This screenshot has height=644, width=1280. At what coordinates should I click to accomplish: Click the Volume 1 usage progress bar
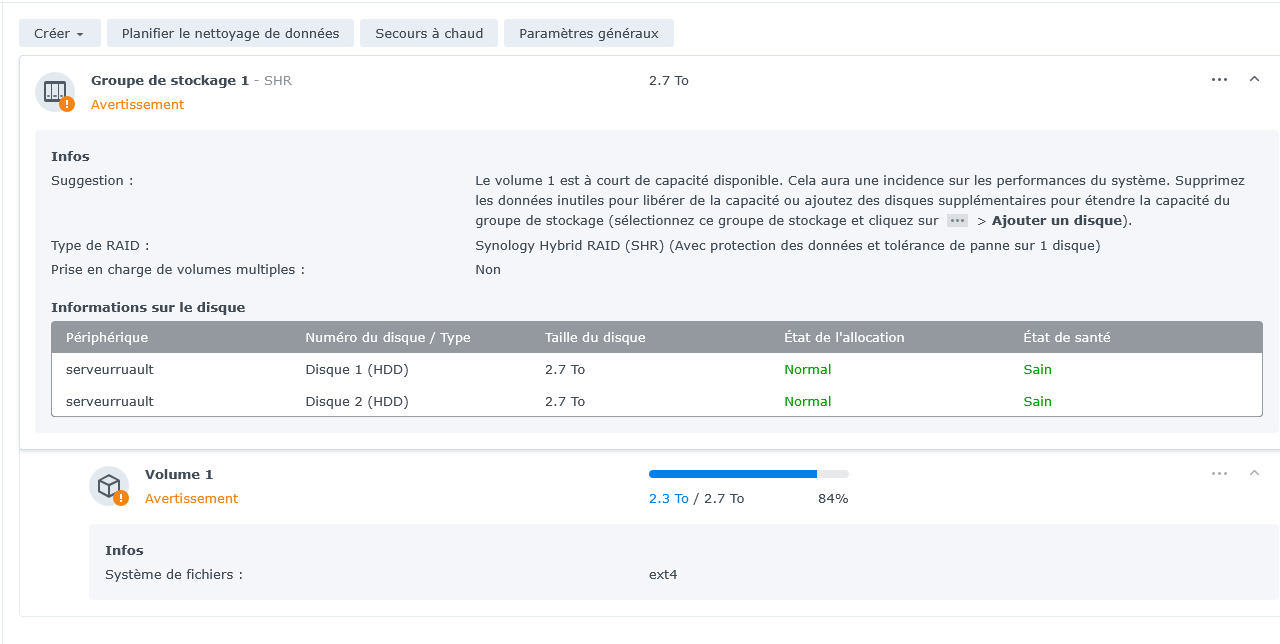click(x=748, y=474)
